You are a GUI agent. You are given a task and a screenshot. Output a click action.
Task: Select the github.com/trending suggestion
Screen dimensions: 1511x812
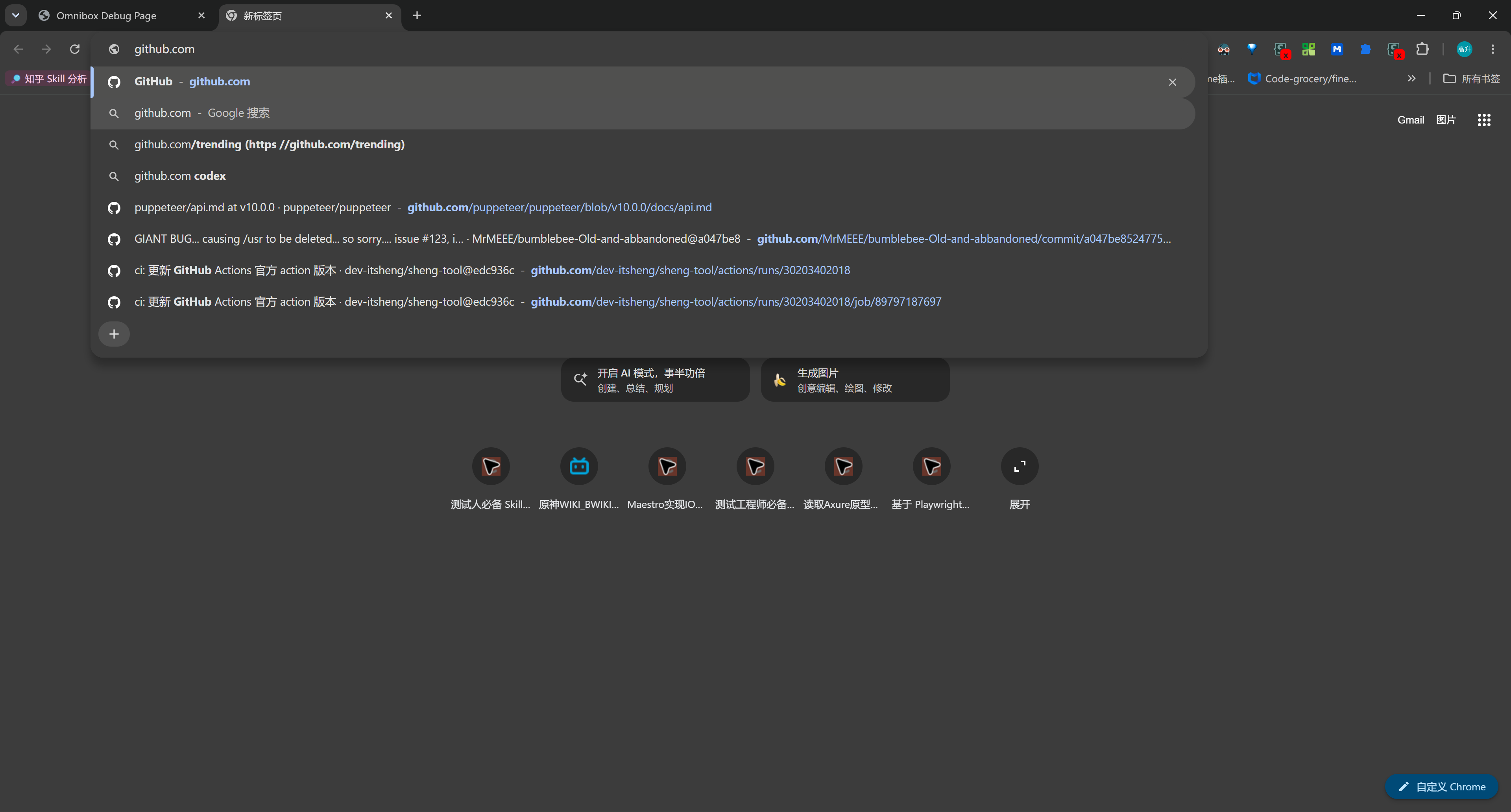point(643,144)
